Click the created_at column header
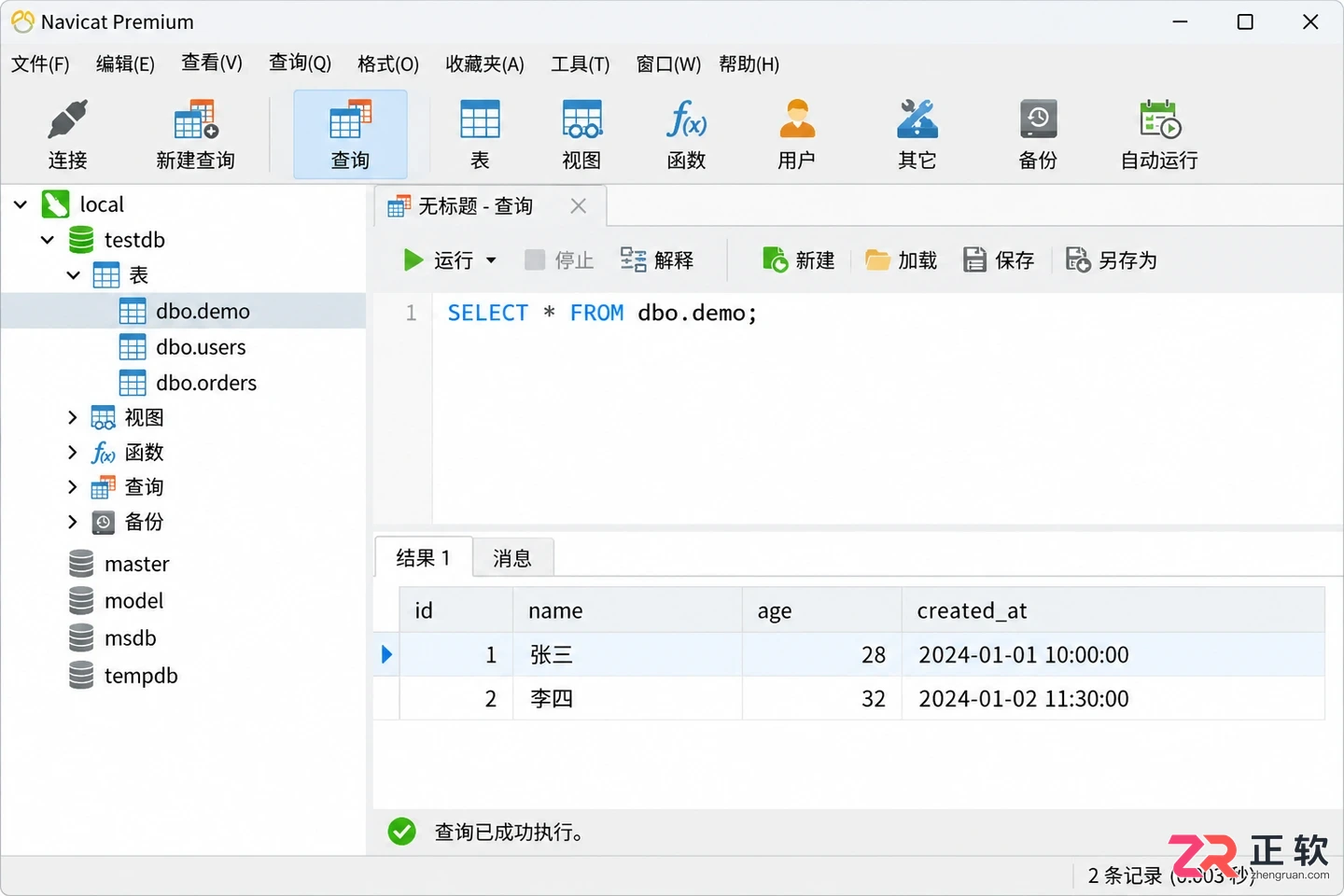Viewport: 1344px width, 896px height. click(x=1113, y=610)
